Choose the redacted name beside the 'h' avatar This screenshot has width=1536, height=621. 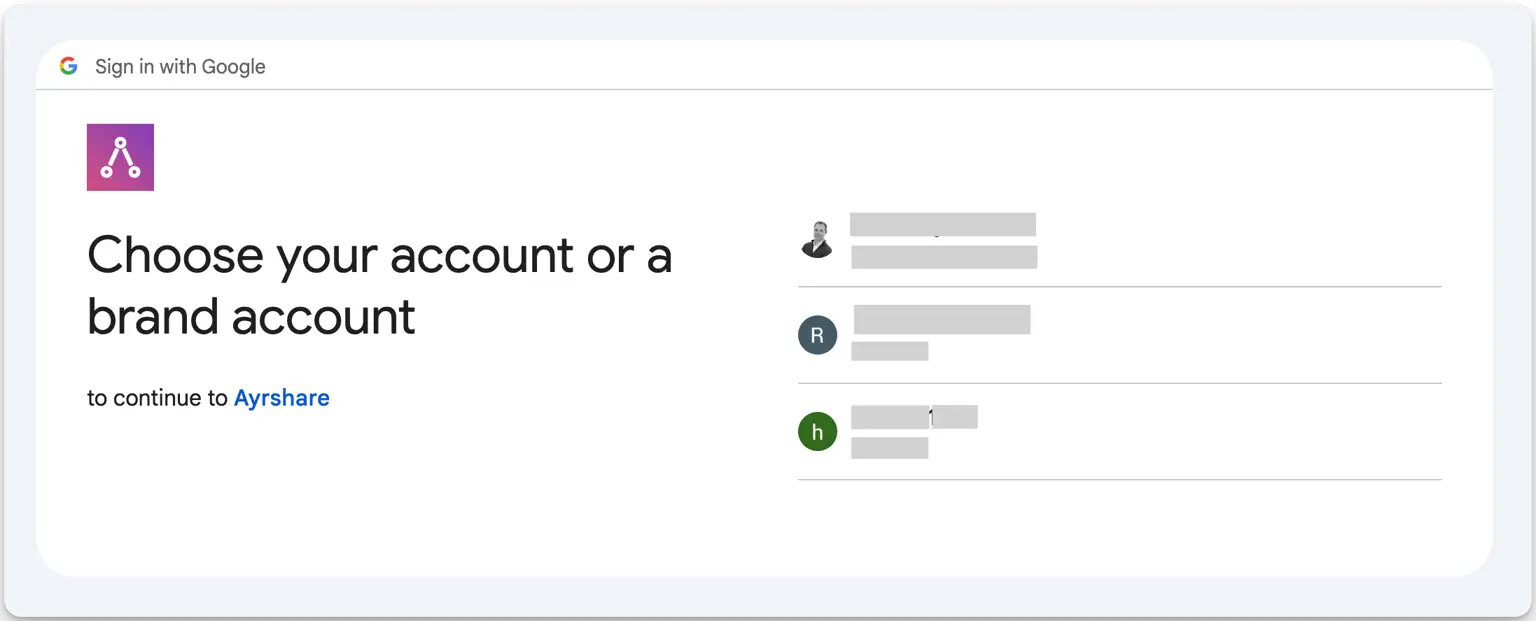tap(913, 417)
